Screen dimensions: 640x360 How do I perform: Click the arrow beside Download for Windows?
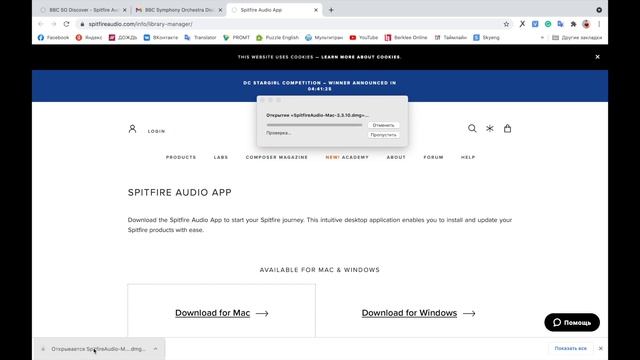point(469,313)
